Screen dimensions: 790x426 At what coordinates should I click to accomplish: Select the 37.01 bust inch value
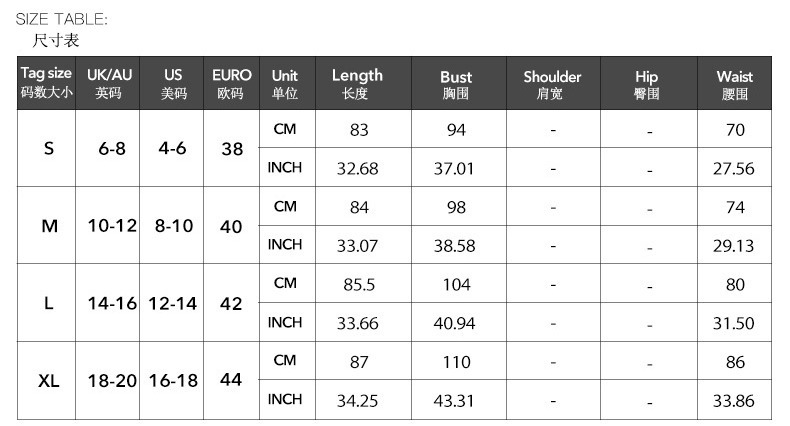pos(454,168)
